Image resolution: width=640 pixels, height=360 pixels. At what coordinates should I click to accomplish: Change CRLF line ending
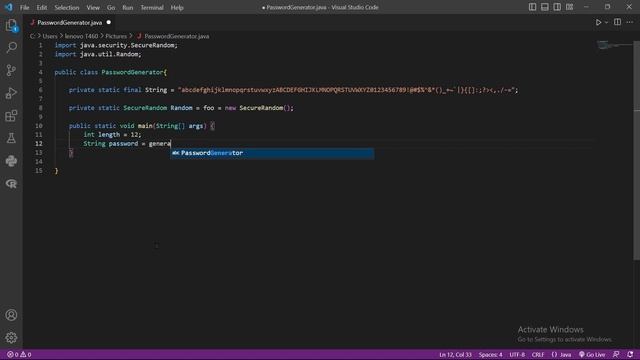click(x=538, y=355)
